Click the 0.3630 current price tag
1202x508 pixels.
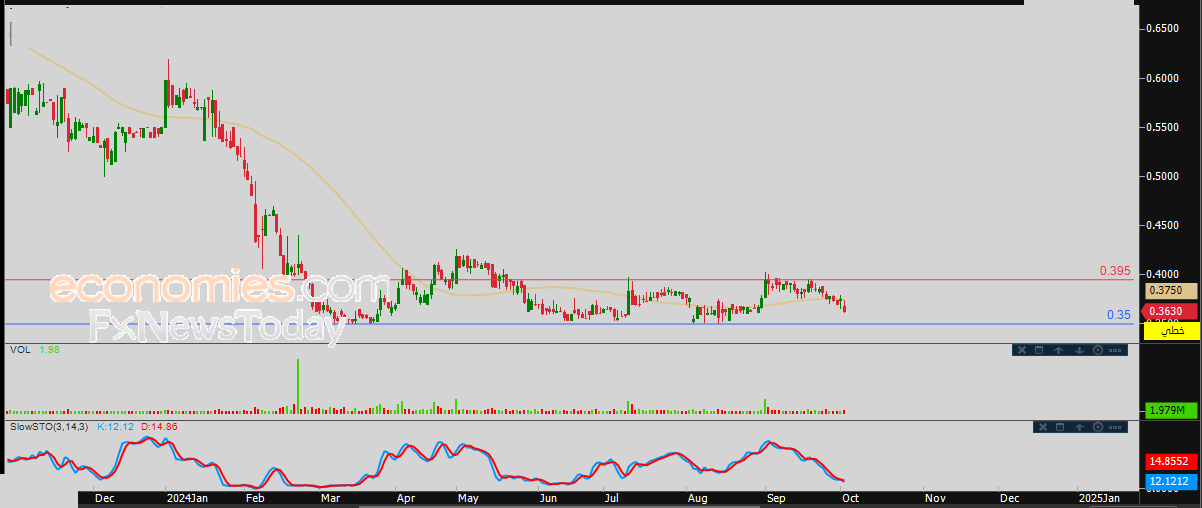(x=1171, y=311)
